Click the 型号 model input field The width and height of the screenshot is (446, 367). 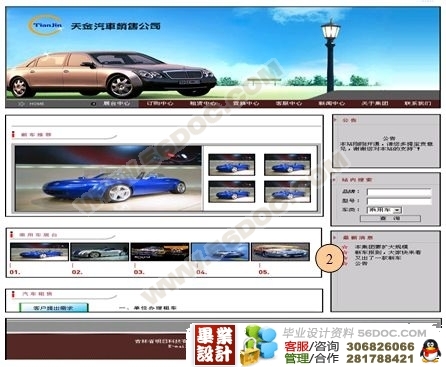399,201
